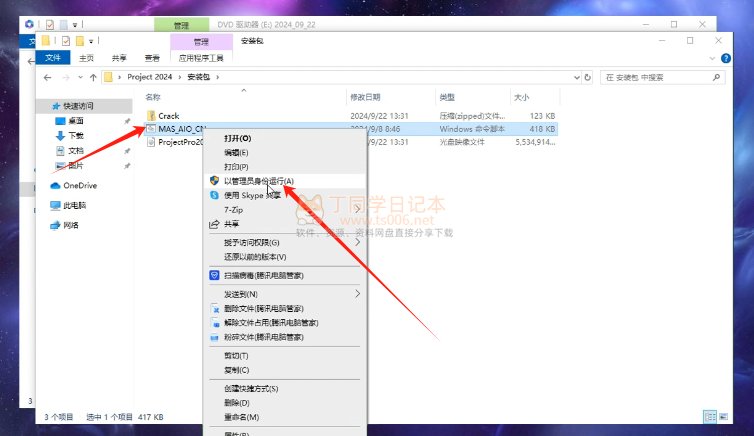
Task: Click the Forward navigation arrow
Action: coord(66,77)
